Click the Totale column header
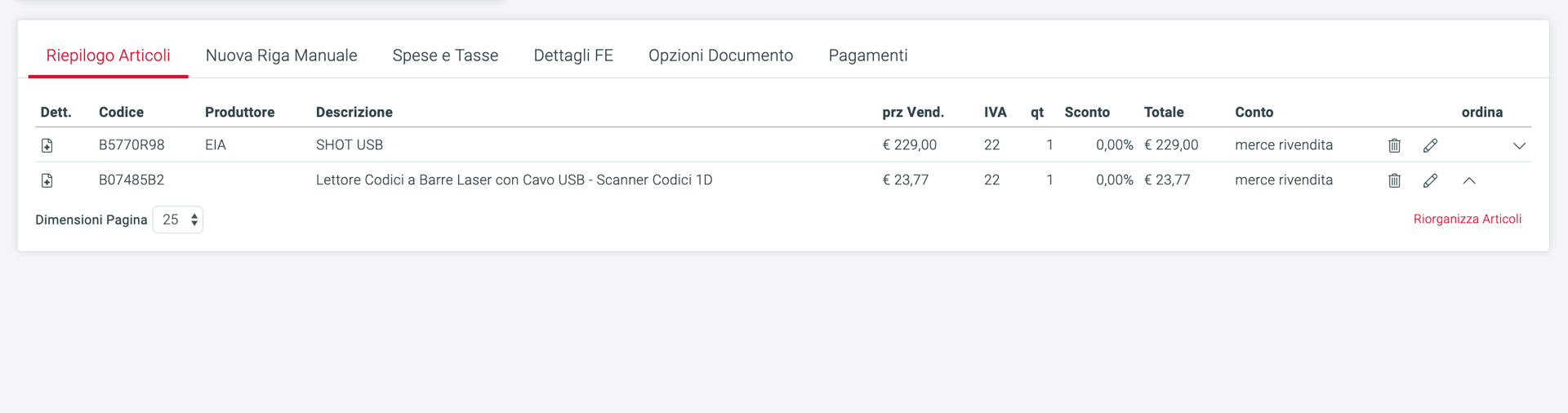Image resolution: width=1568 pixels, height=413 pixels. [1164, 112]
